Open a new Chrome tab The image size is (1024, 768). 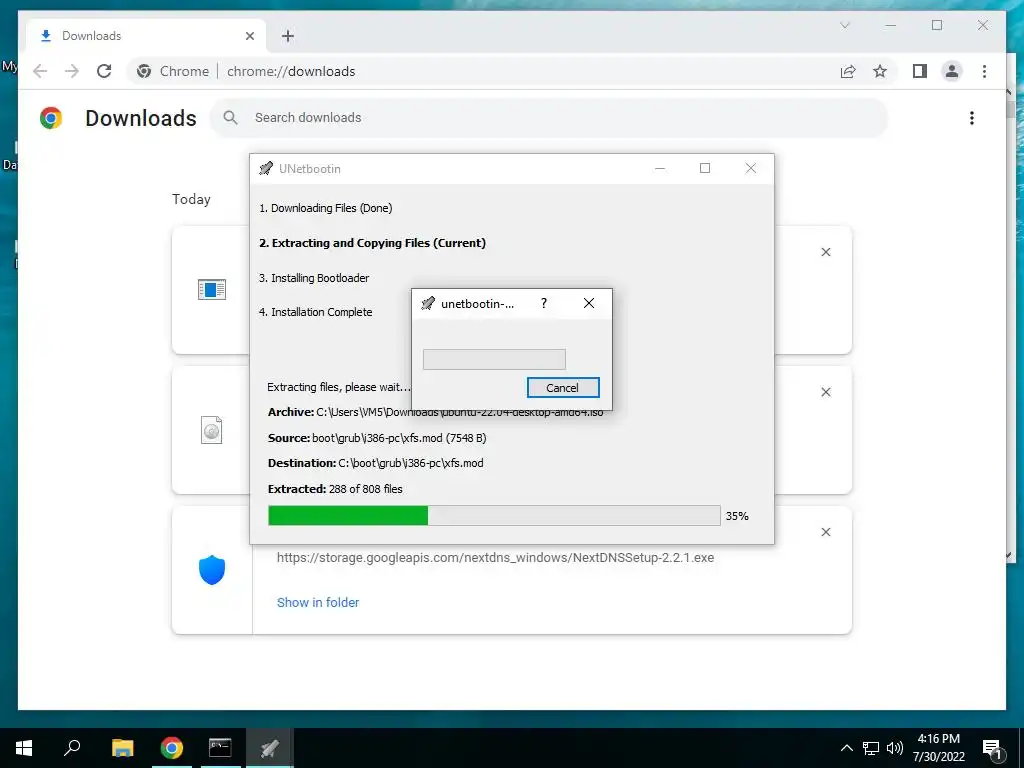(288, 36)
